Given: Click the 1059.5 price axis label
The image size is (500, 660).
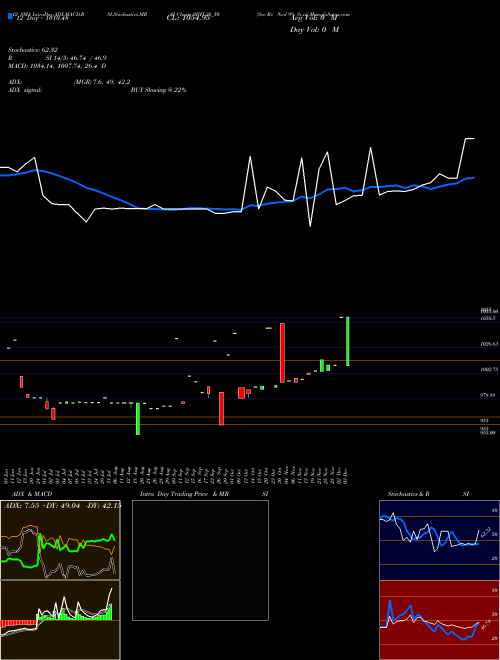Looking at the screenshot, I should pyautogui.click(x=487, y=318).
